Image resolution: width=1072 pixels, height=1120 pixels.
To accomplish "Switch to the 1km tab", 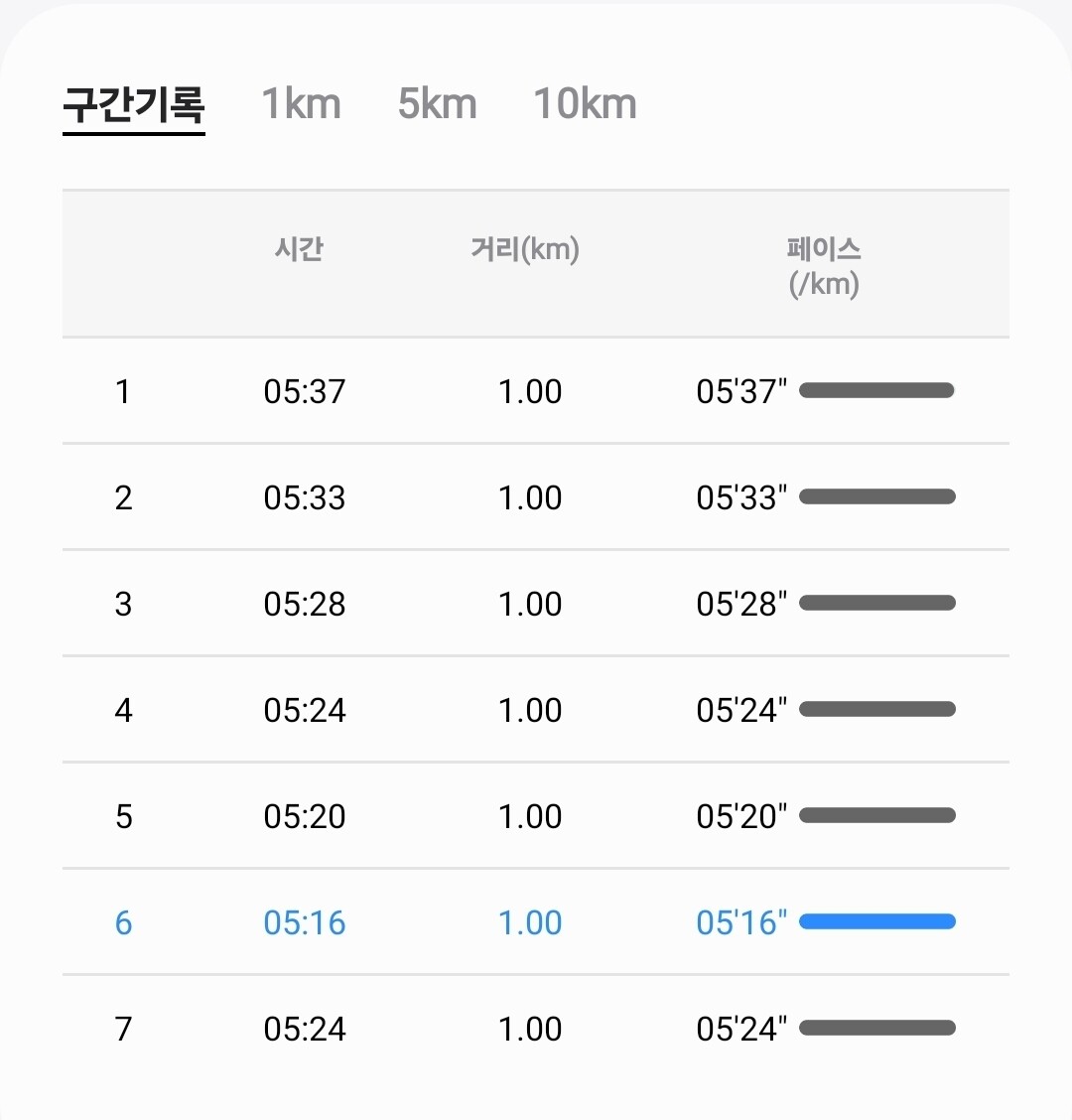I will 301,104.
